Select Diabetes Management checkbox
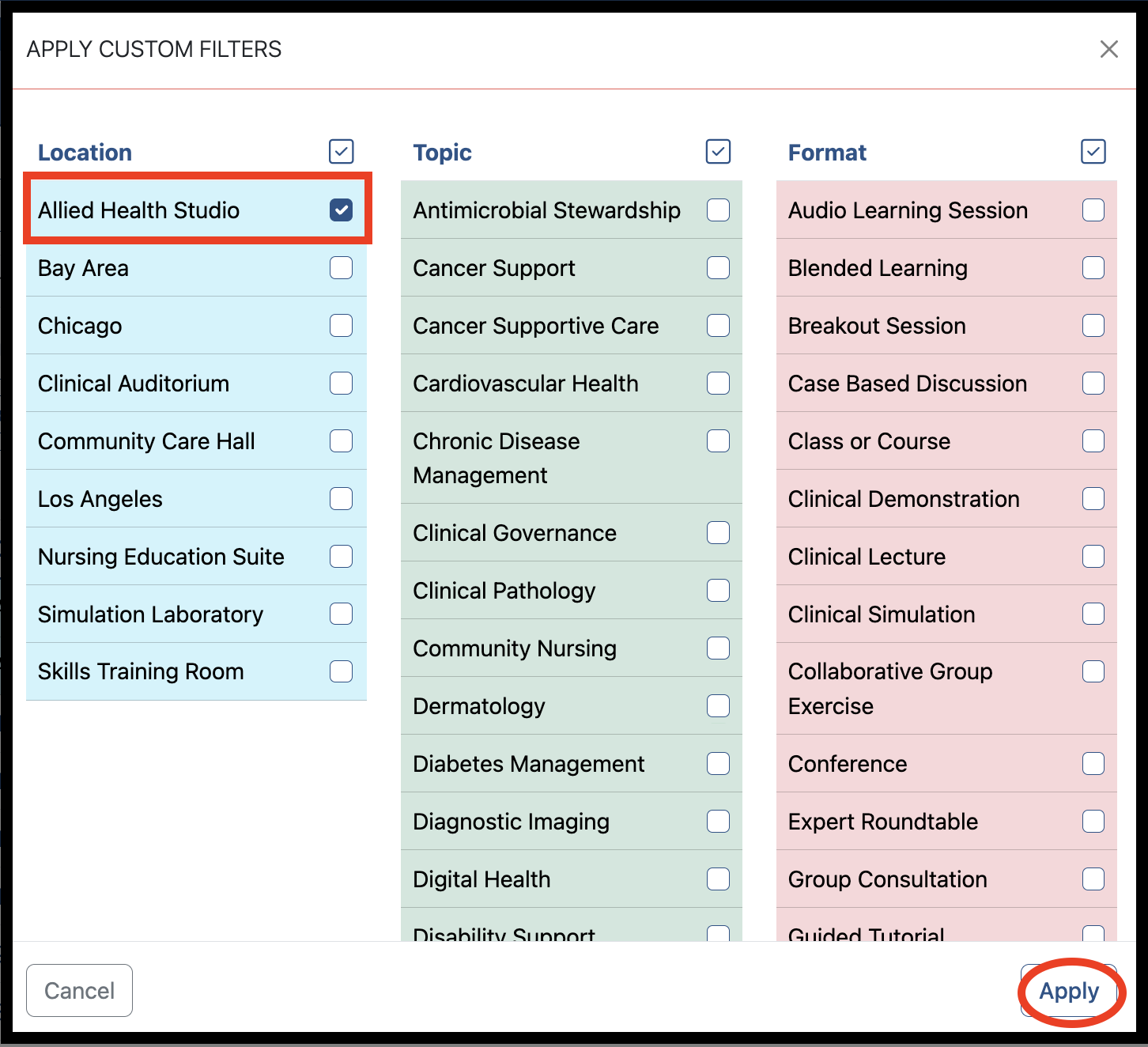This screenshot has width=1148, height=1047. [x=718, y=764]
